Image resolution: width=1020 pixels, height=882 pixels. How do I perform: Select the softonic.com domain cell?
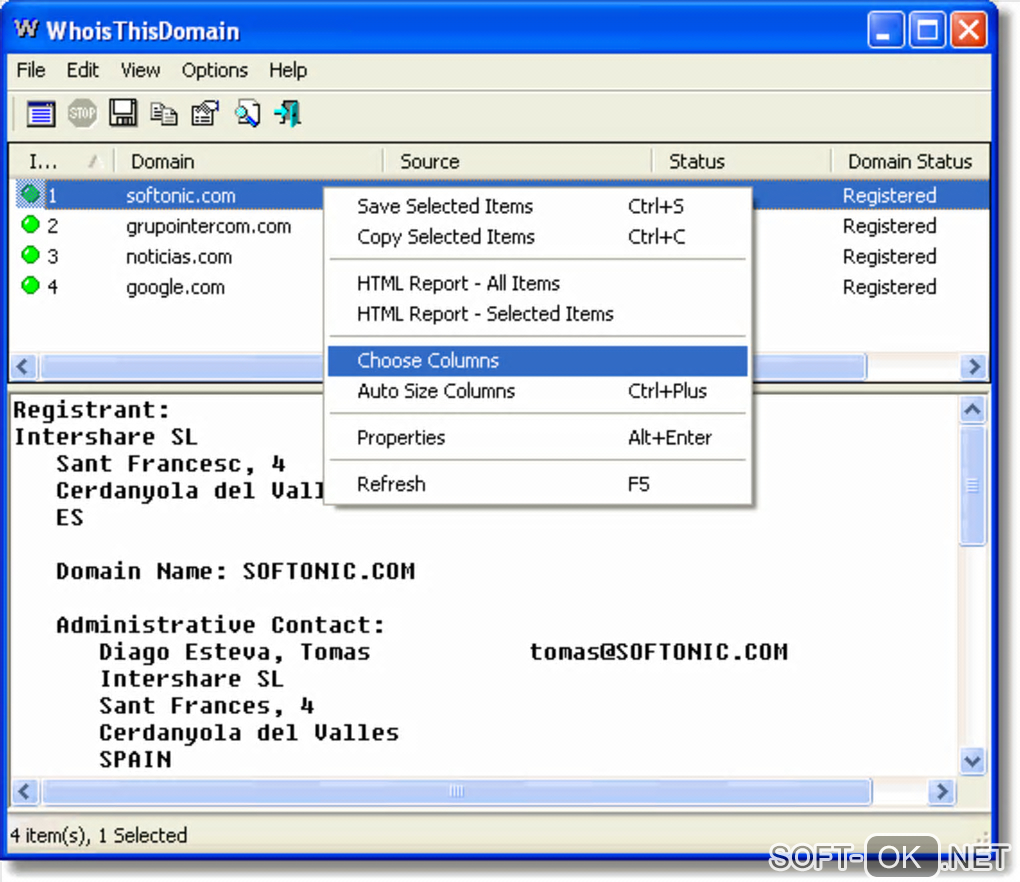(180, 195)
